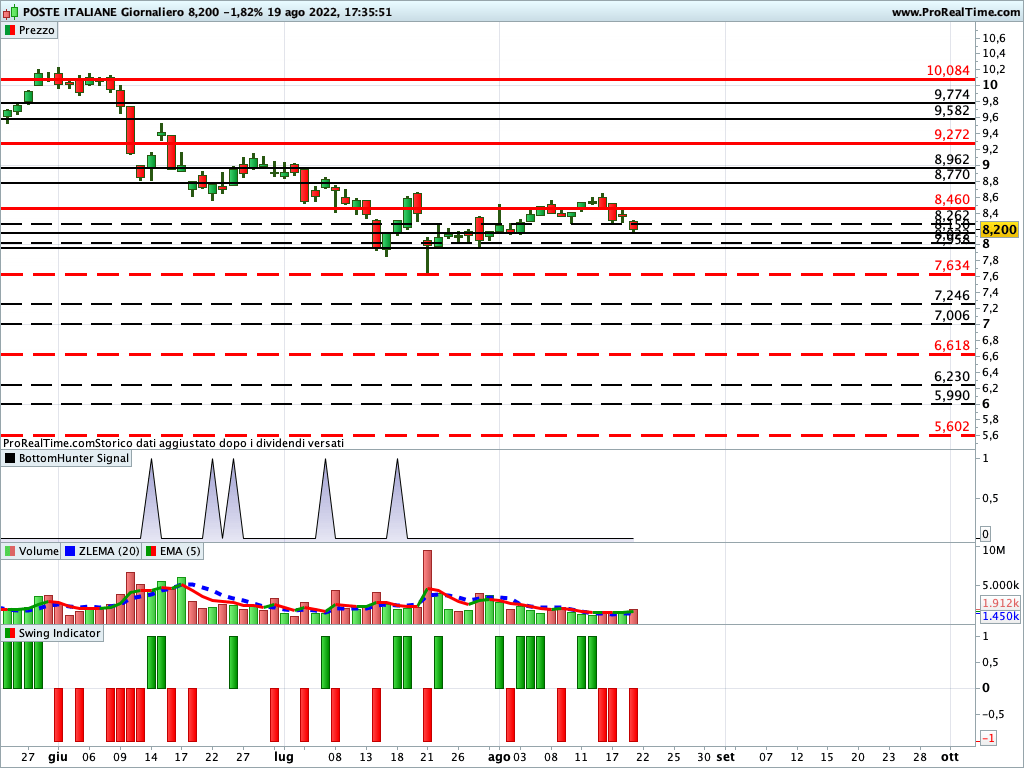Click the EMA (5) legend color icon
Image resolution: width=1024 pixels, height=768 pixels.
click(x=151, y=551)
